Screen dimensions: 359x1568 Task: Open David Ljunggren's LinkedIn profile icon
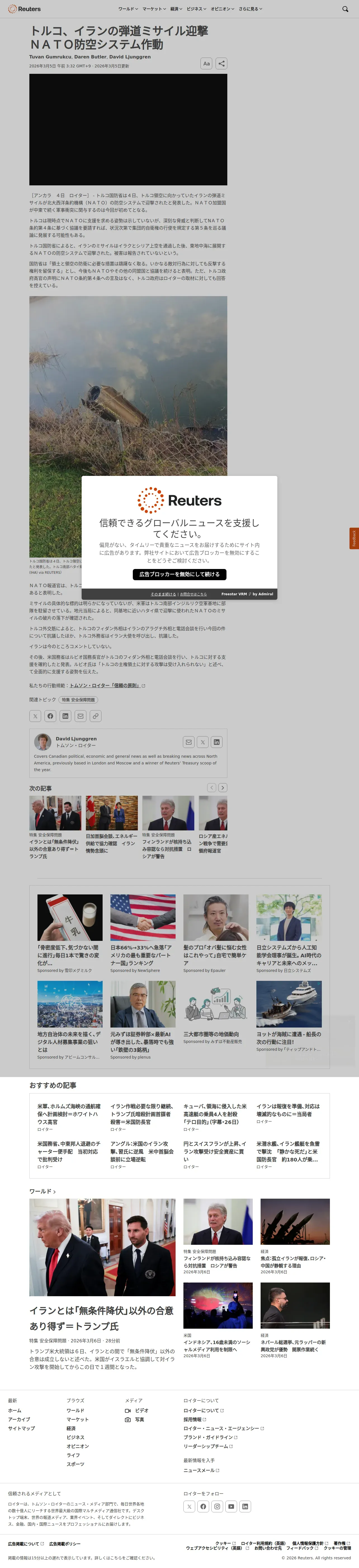[x=217, y=742]
